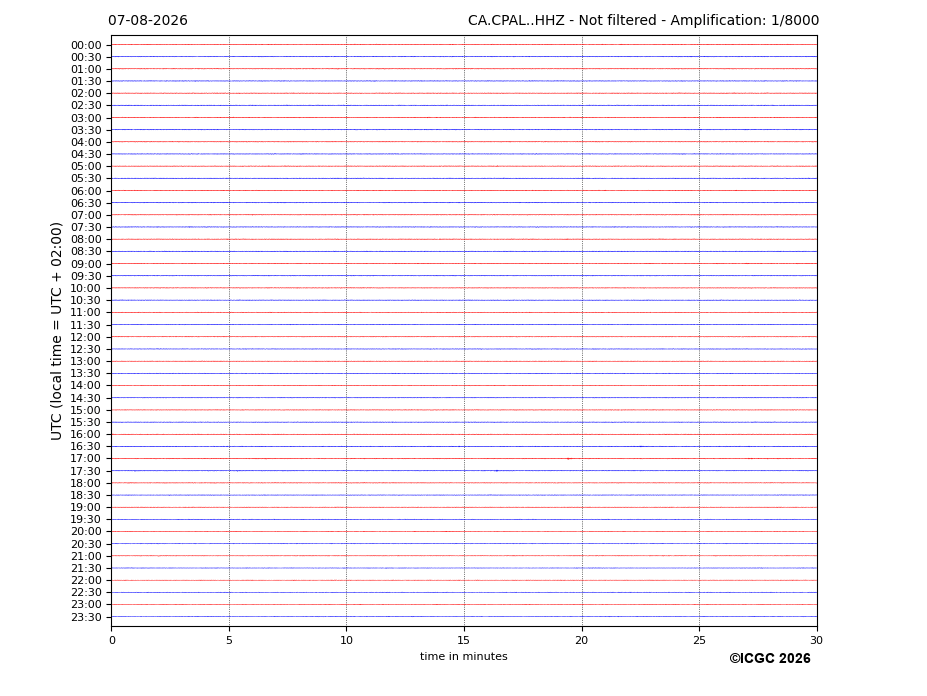Click the 19:30 time row label
Viewport: 927px width, 696px height.
click(x=86, y=520)
